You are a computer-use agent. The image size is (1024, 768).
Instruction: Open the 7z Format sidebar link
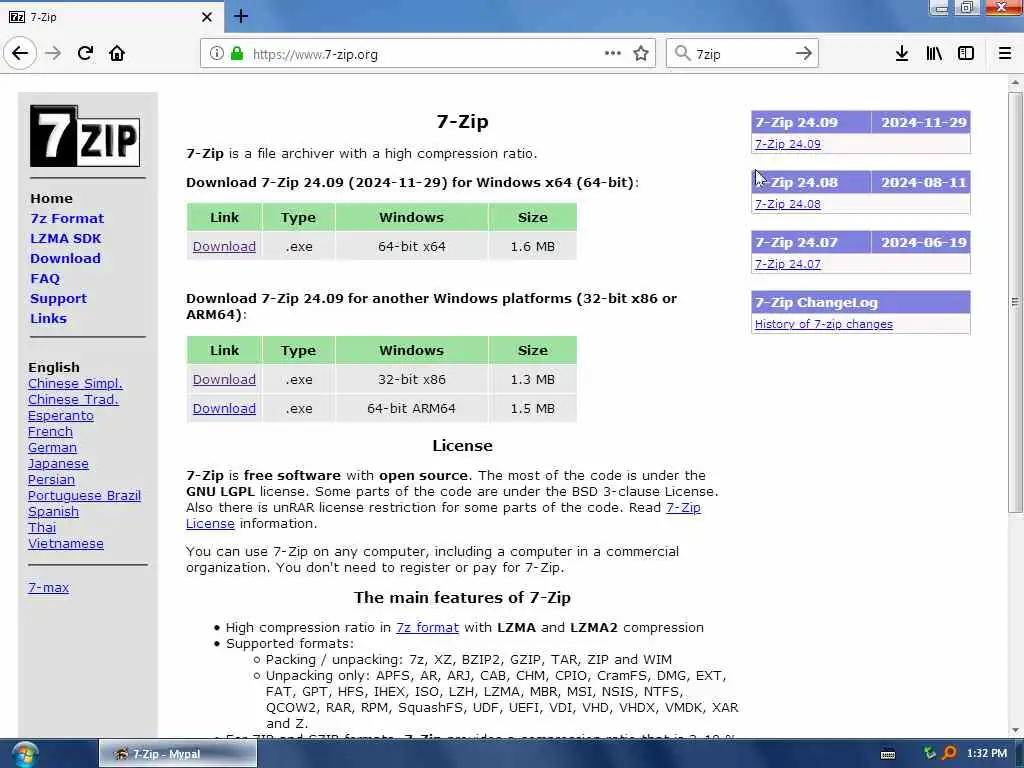(x=67, y=218)
